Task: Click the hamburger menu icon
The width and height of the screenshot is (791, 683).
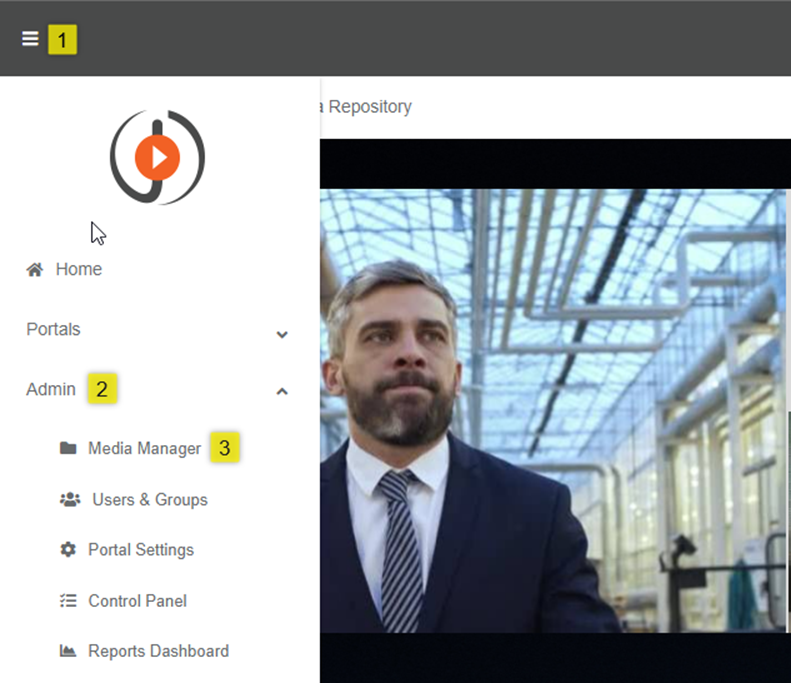Action: (x=31, y=39)
